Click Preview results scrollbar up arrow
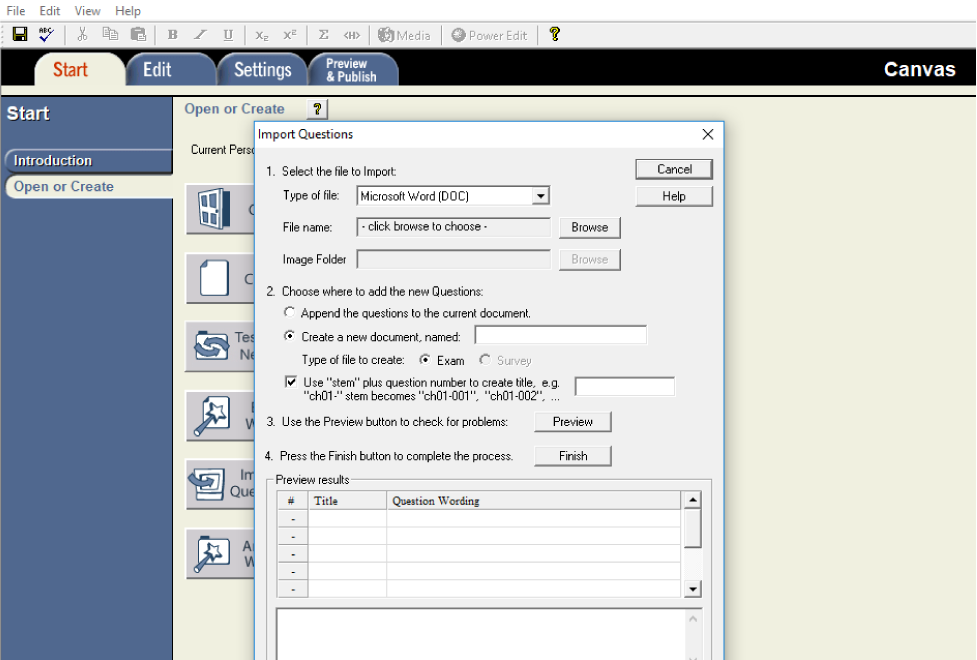 (x=692, y=500)
